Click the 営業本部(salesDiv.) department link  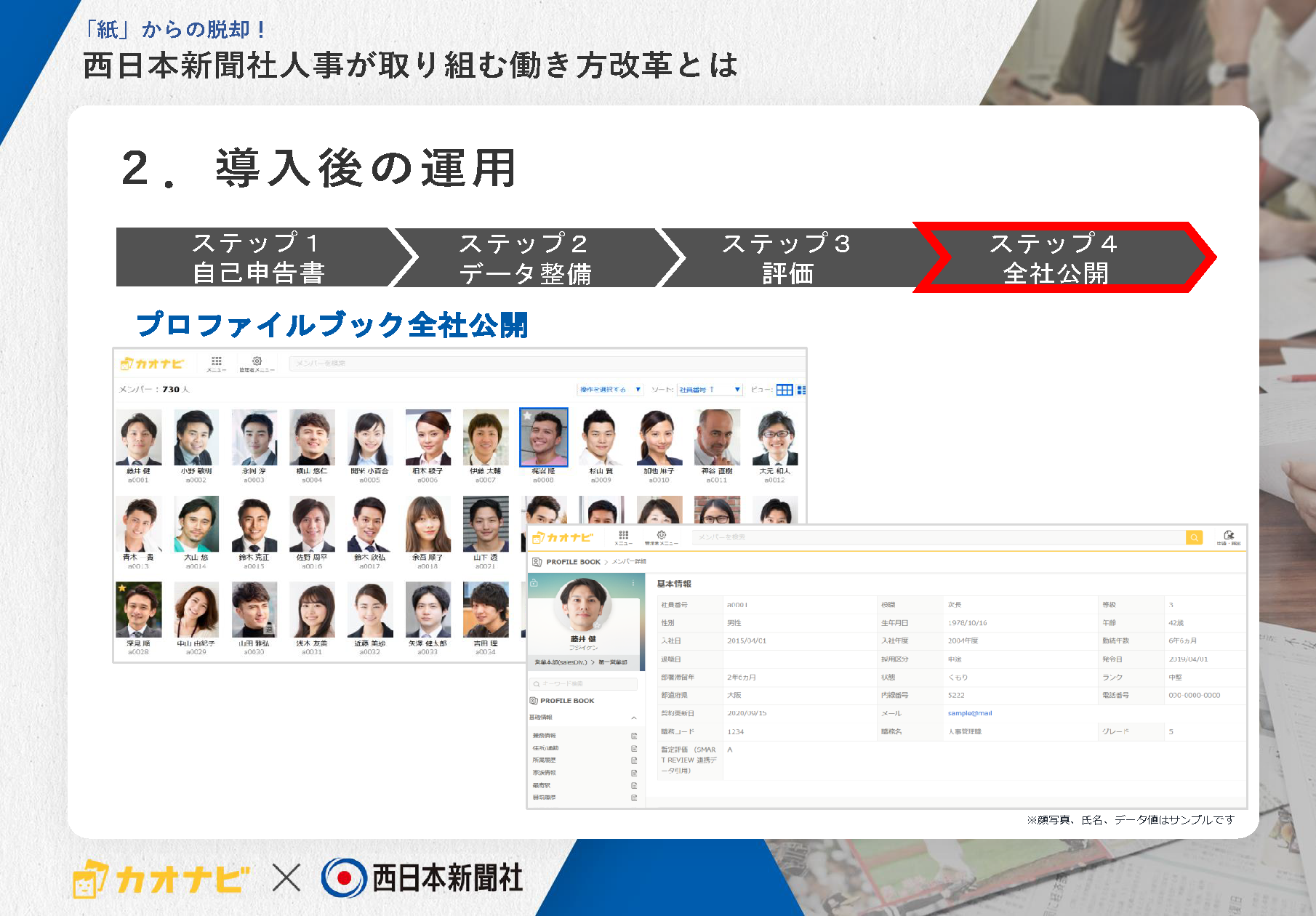click(560, 662)
